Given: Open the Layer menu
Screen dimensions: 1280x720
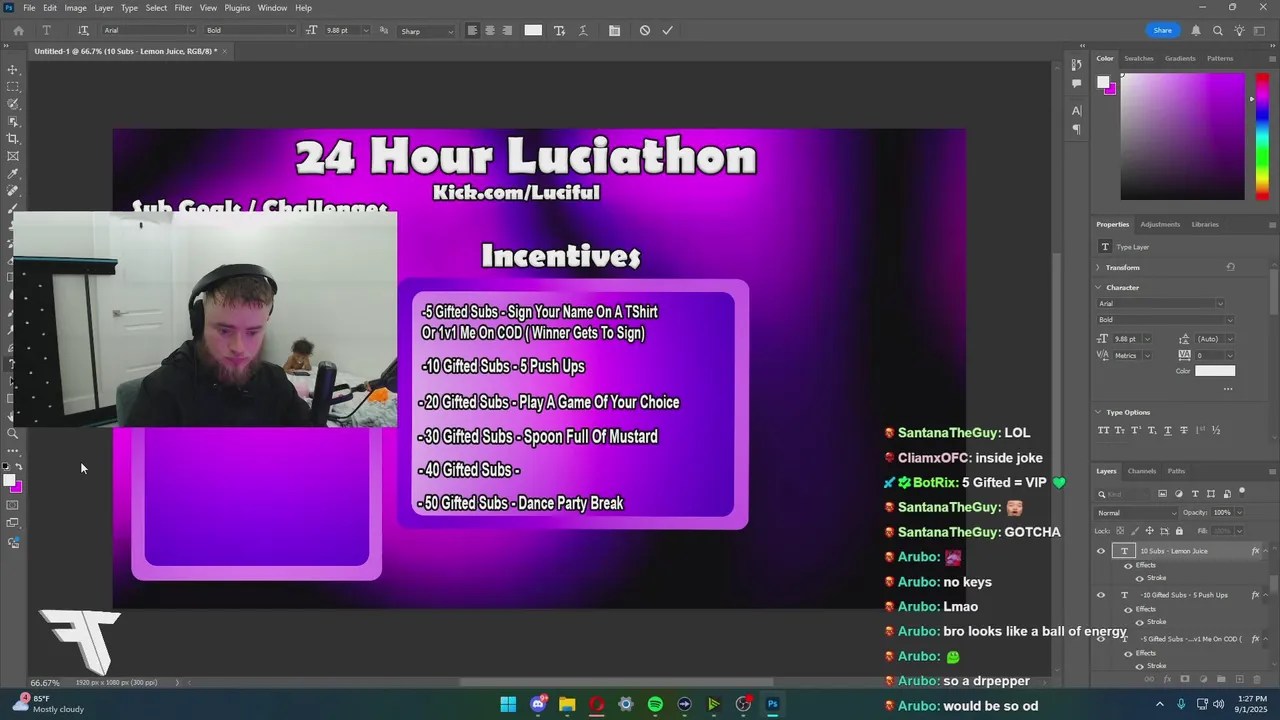Looking at the screenshot, I should coord(104,8).
